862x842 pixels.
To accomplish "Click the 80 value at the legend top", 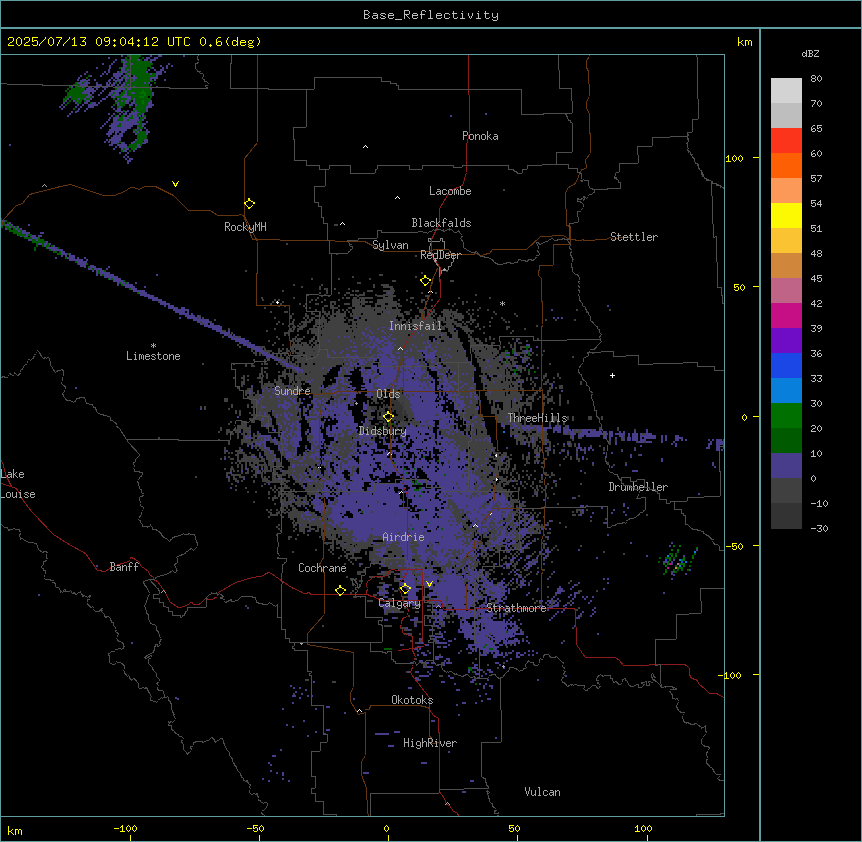I will point(816,79).
